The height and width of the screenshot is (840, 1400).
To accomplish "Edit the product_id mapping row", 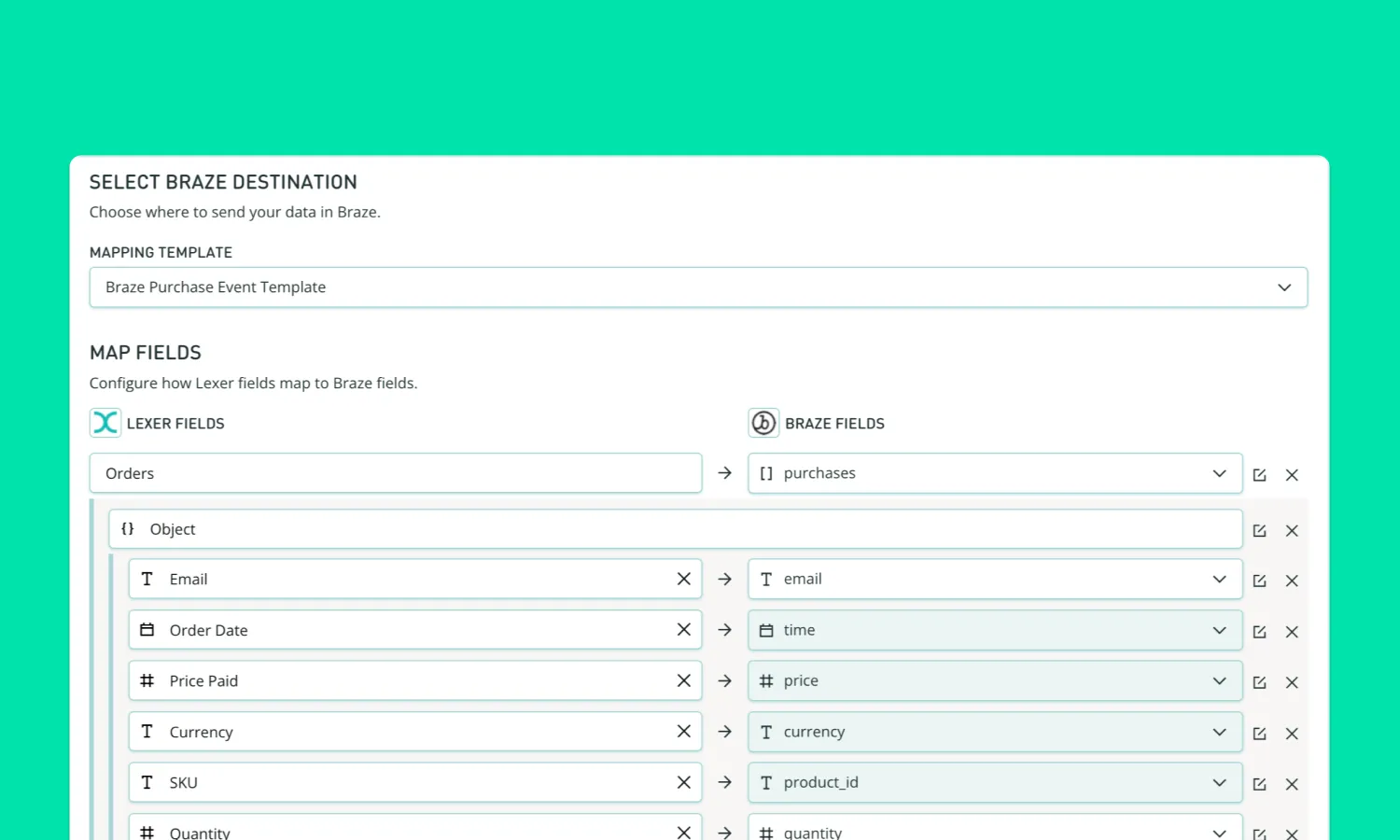I will tap(1259, 784).
